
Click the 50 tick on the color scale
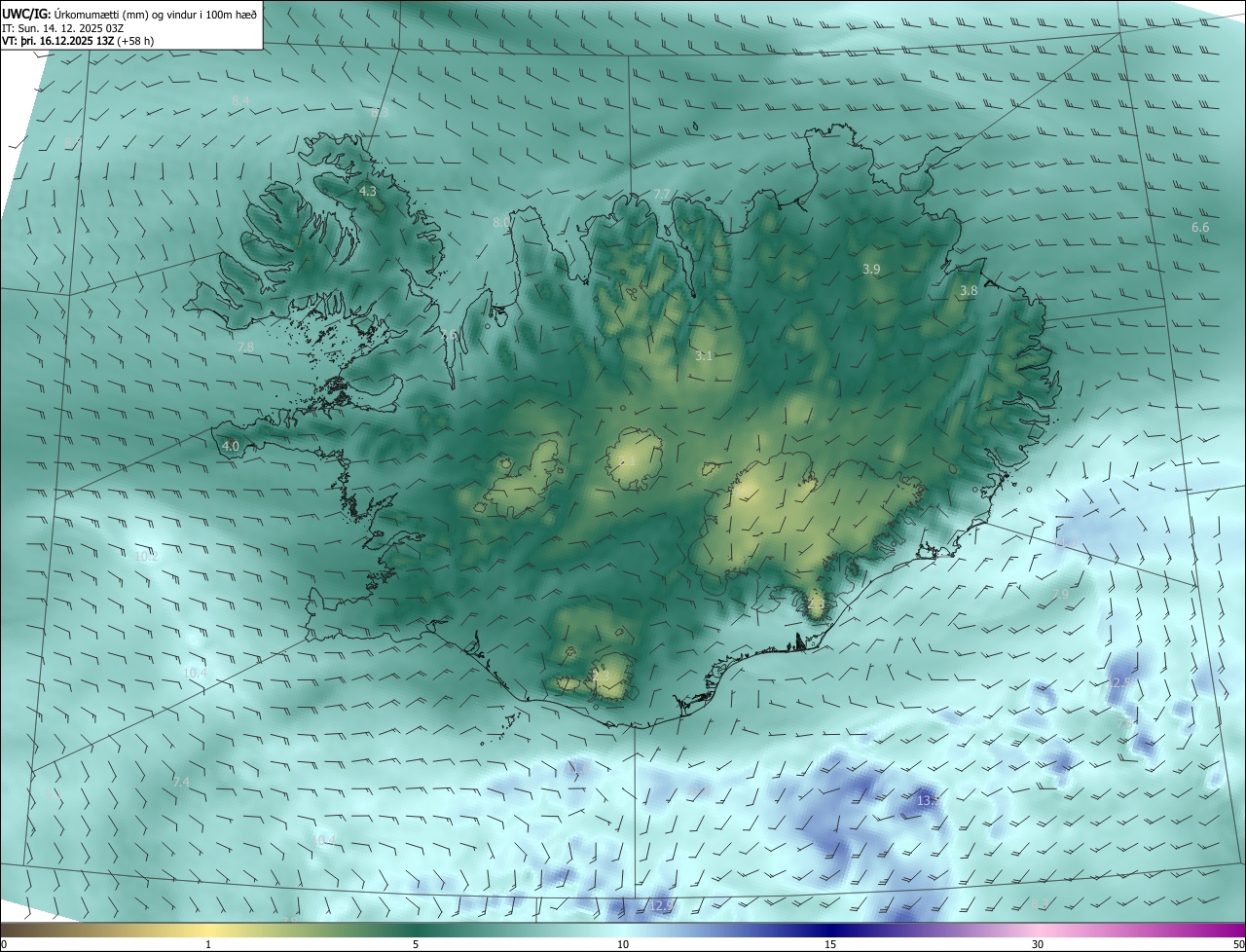coord(1238,944)
